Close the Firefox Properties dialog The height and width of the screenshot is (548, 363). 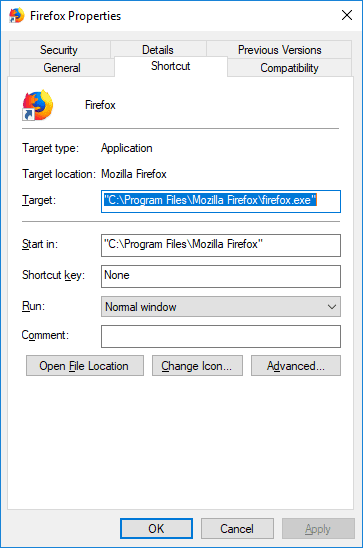tap(347, 15)
